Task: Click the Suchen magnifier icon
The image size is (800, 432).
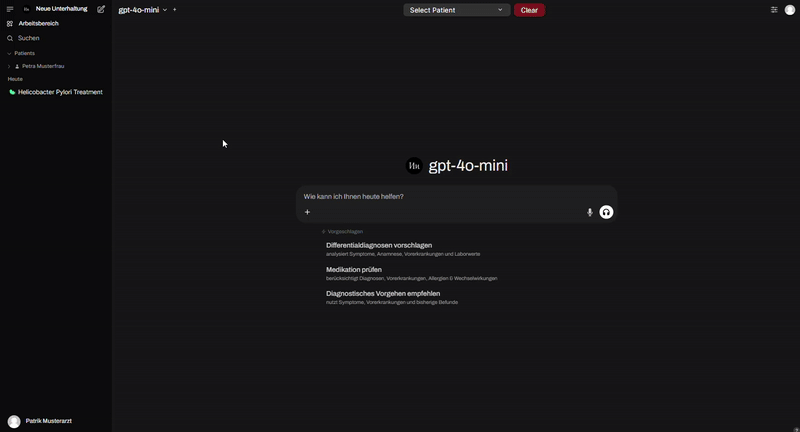Action: click(x=10, y=38)
